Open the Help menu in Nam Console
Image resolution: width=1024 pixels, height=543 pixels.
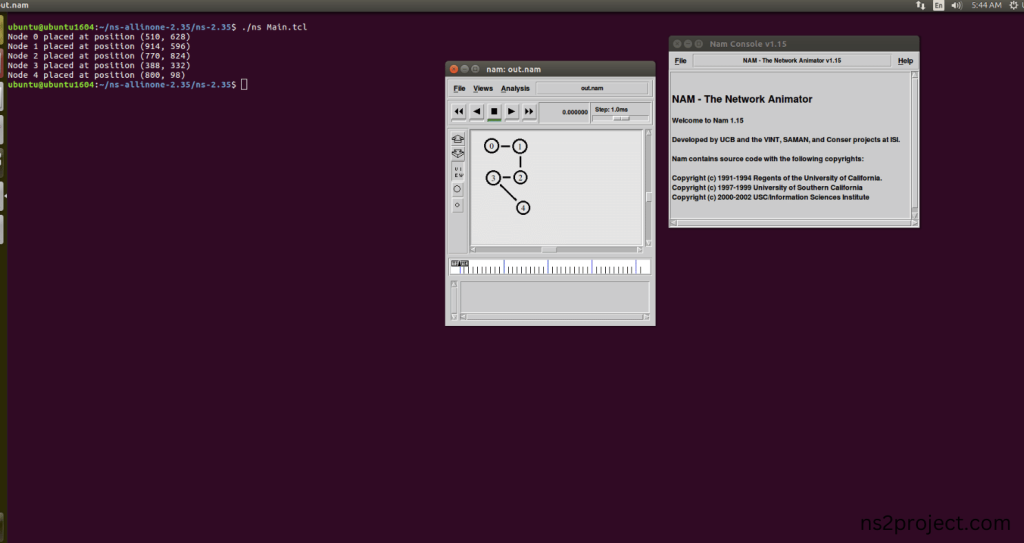(x=905, y=61)
